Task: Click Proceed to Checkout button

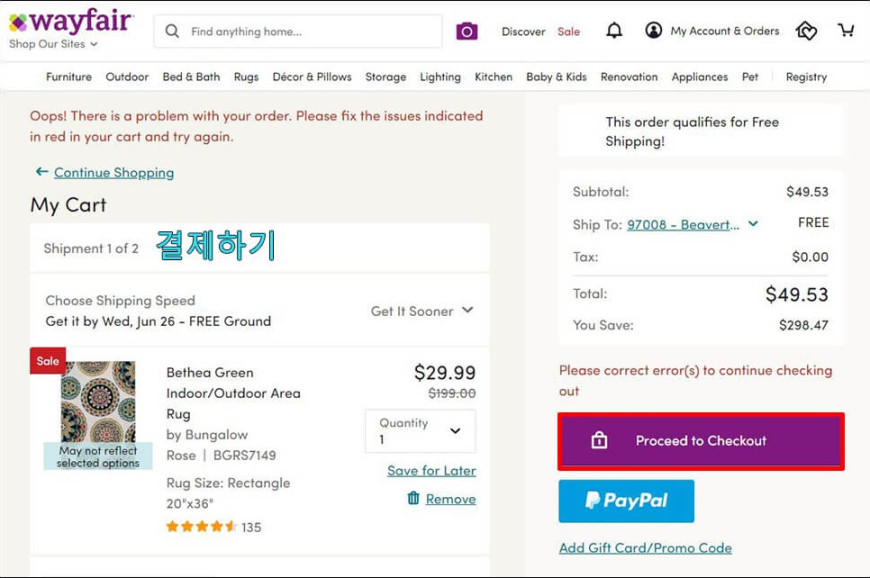Action: point(701,441)
